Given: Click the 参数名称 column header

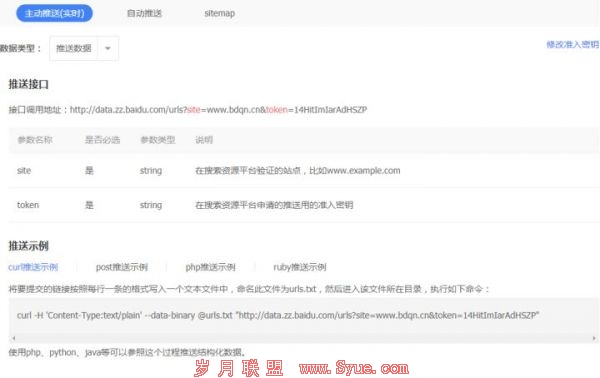Looking at the screenshot, I should coord(35,140).
